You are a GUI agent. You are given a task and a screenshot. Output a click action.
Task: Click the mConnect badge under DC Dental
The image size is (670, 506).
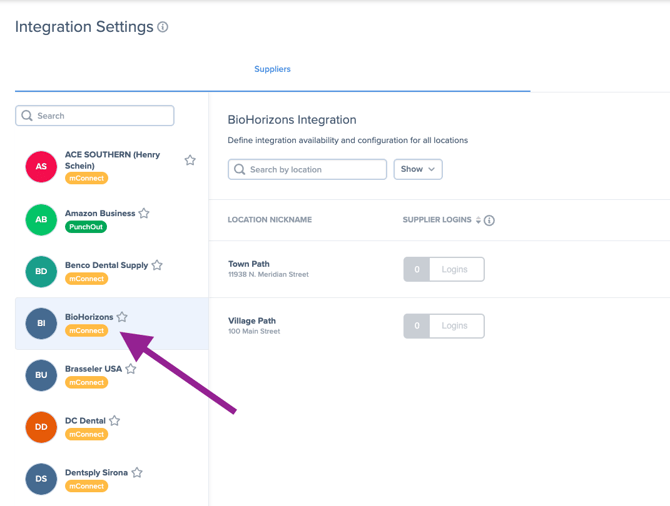pos(86,435)
